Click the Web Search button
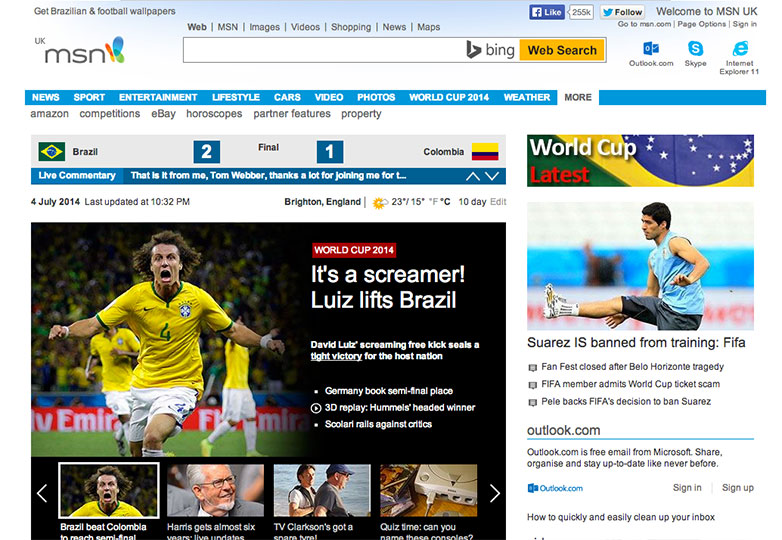The image size is (782, 540). click(x=562, y=50)
